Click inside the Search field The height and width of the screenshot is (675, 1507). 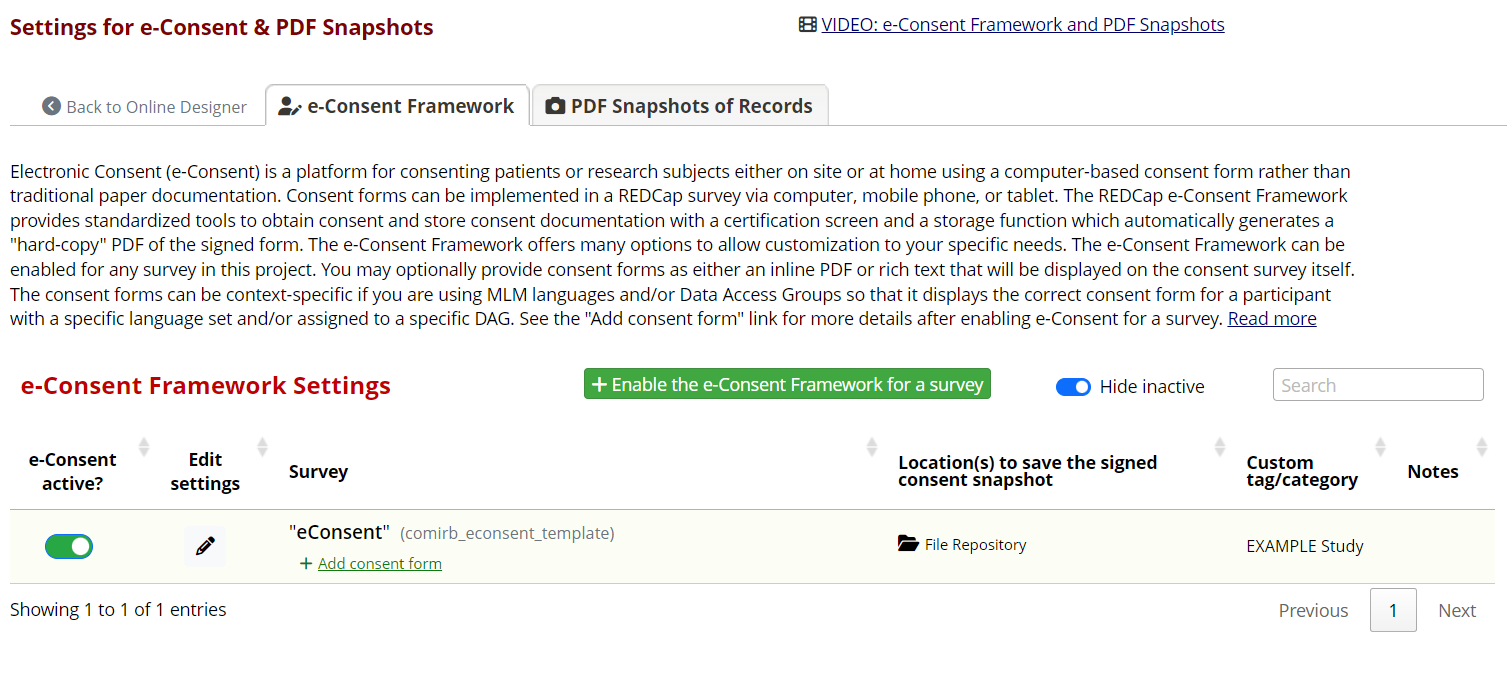click(1378, 384)
